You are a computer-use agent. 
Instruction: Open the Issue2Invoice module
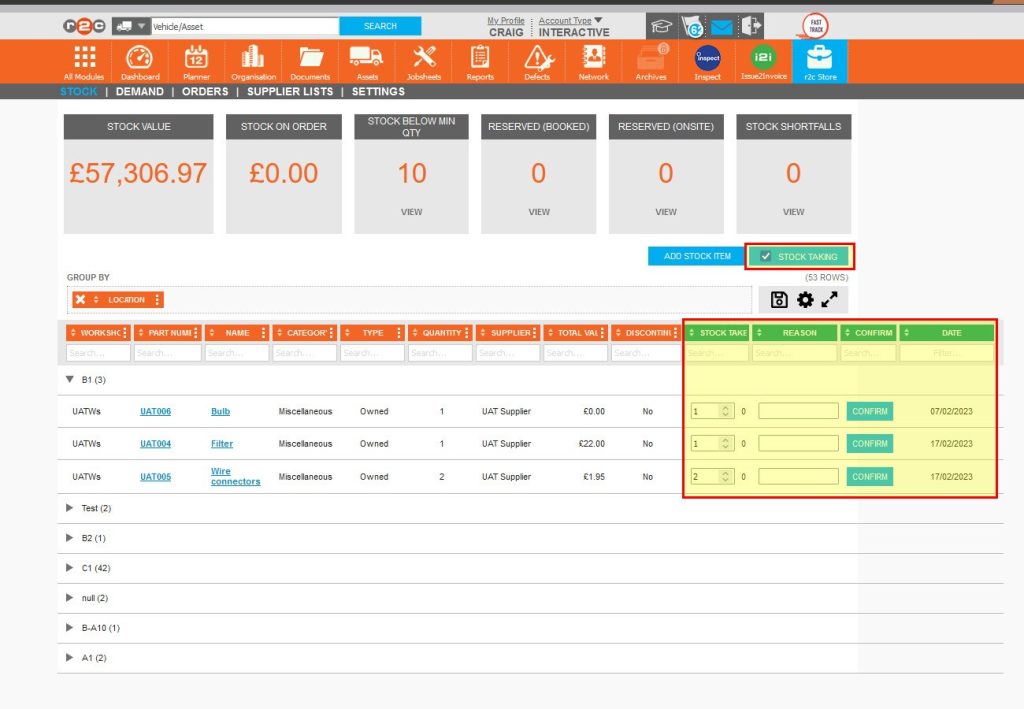click(762, 61)
